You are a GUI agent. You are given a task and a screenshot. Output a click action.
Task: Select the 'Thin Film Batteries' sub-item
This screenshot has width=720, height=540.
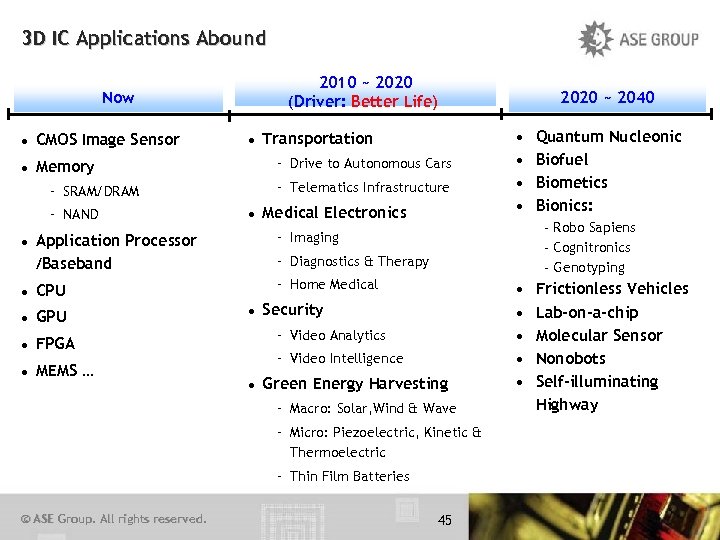[x=349, y=477]
